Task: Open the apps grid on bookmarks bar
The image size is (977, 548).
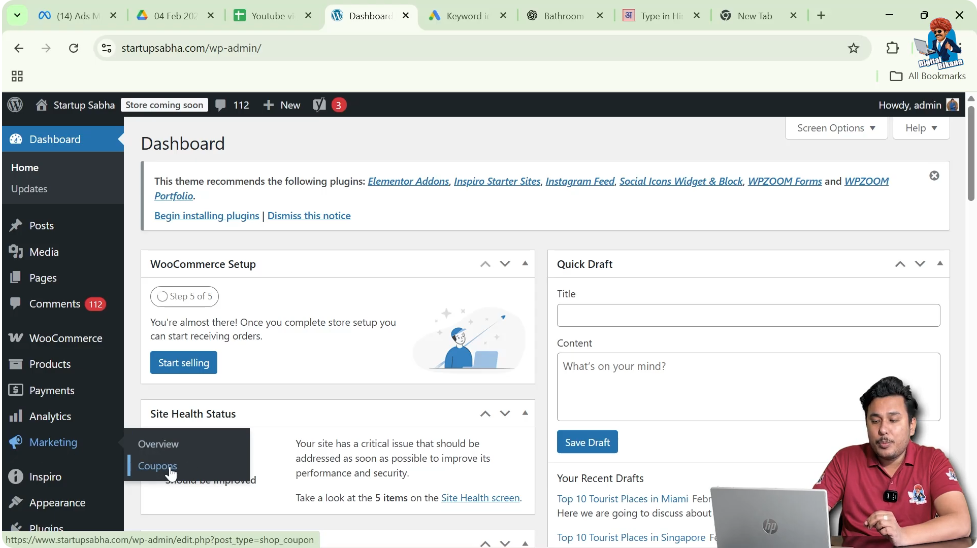Action: click(17, 76)
